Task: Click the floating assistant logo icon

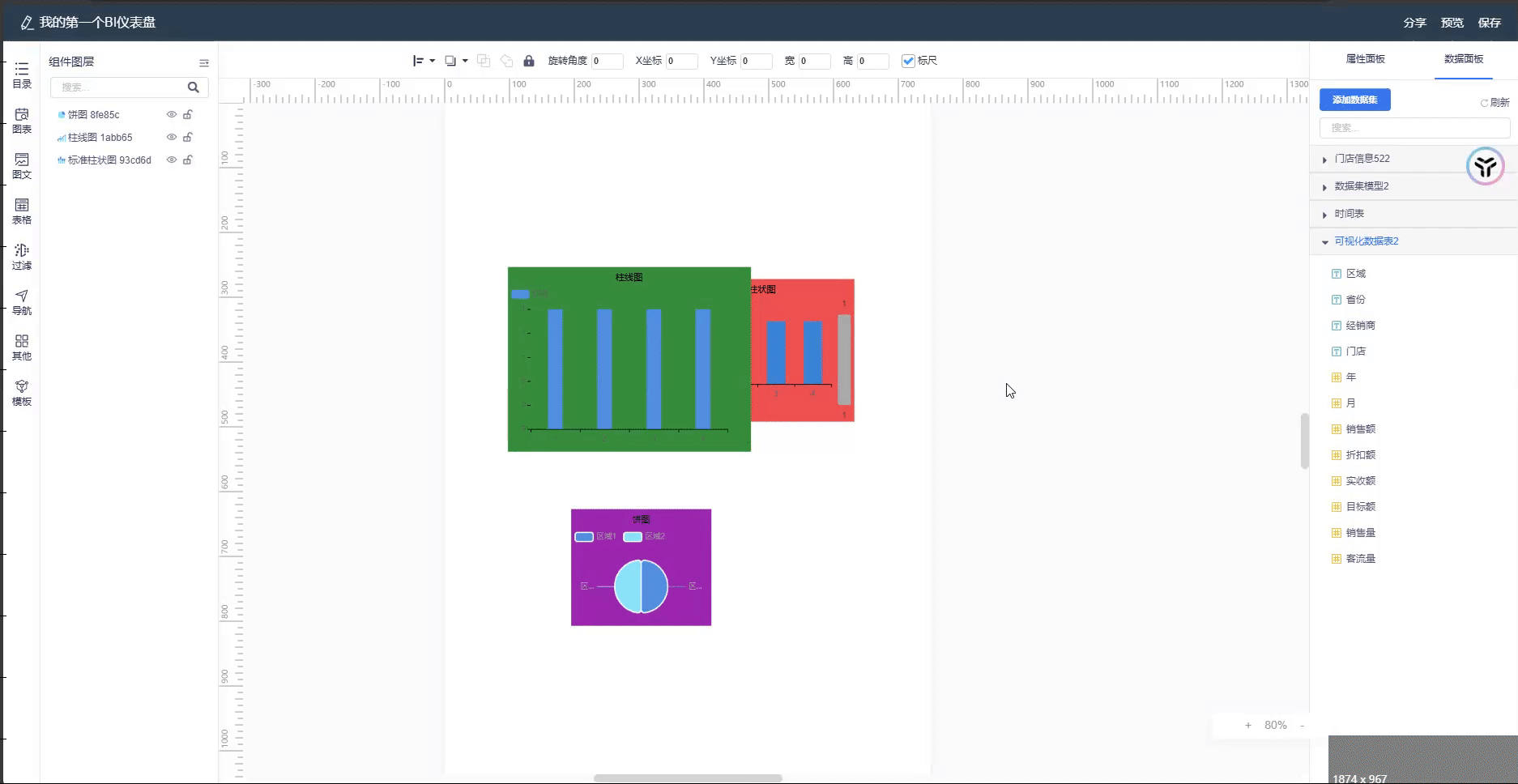Action: pyautogui.click(x=1485, y=166)
